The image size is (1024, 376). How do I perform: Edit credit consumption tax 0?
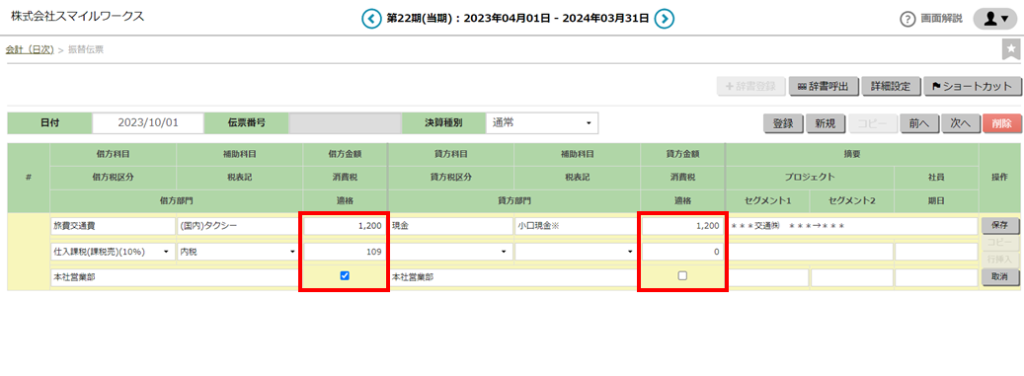tap(682, 251)
